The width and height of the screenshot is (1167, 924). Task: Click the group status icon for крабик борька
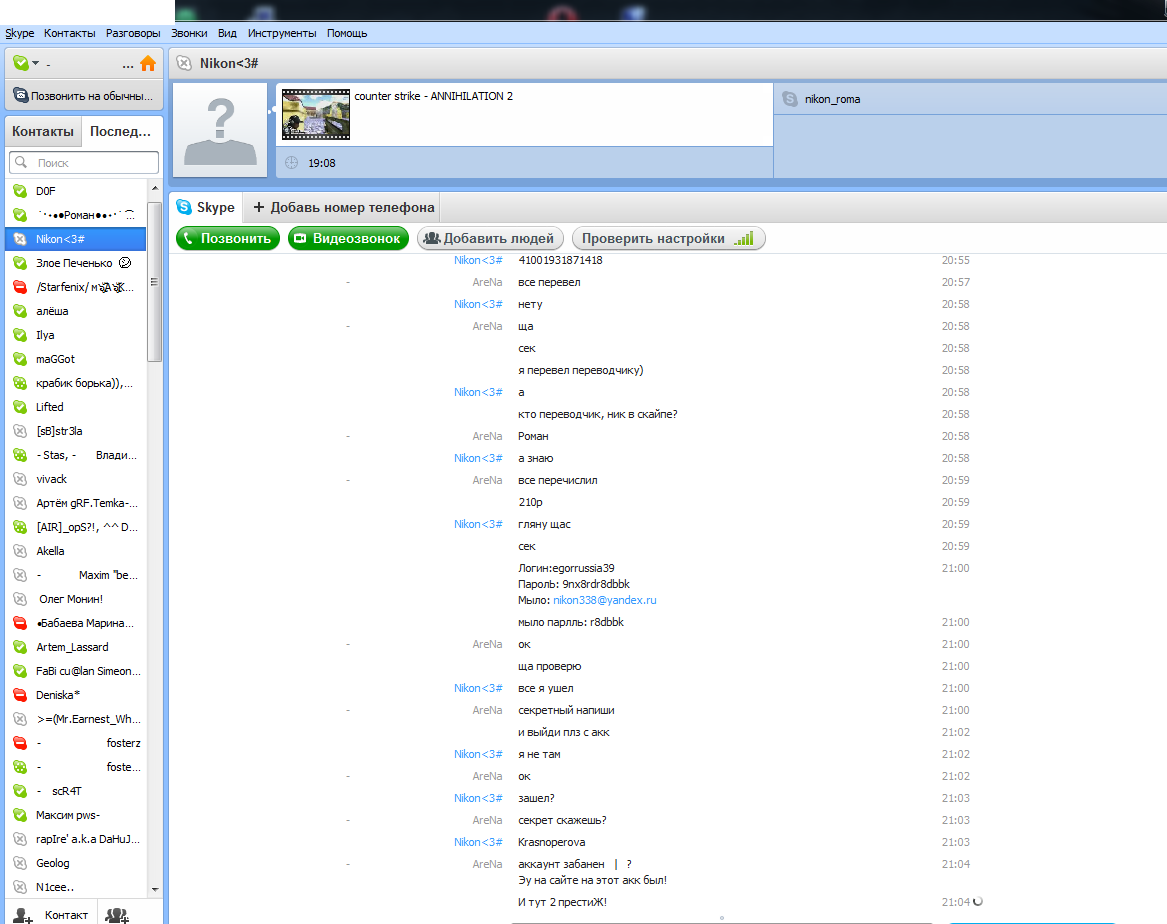pyautogui.click(x=20, y=383)
